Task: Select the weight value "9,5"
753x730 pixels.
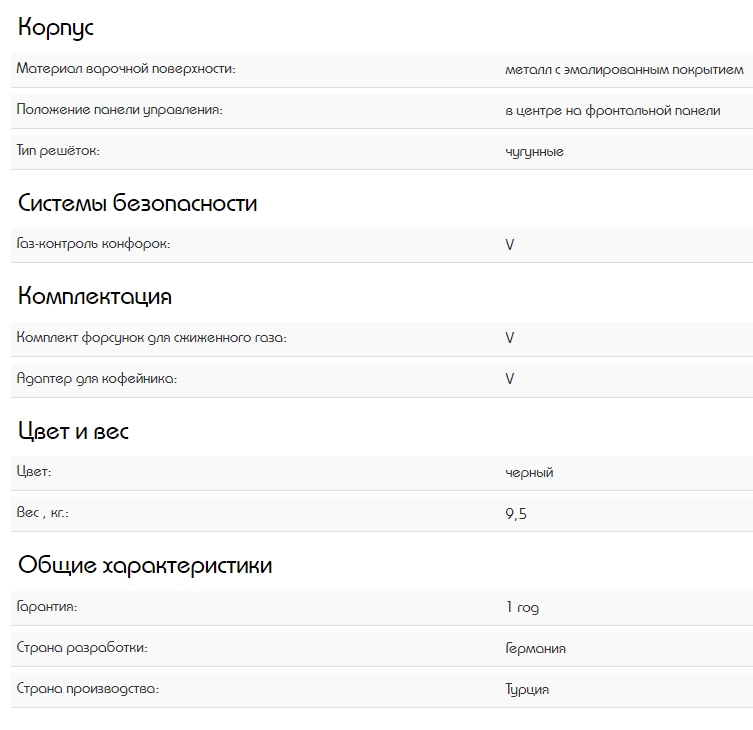Action: 516,514
